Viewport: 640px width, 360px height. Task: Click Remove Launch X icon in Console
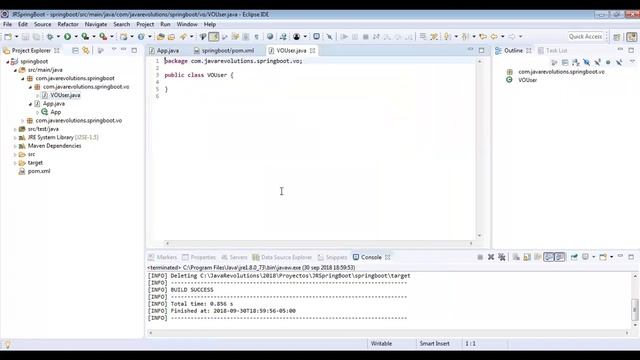491,257
